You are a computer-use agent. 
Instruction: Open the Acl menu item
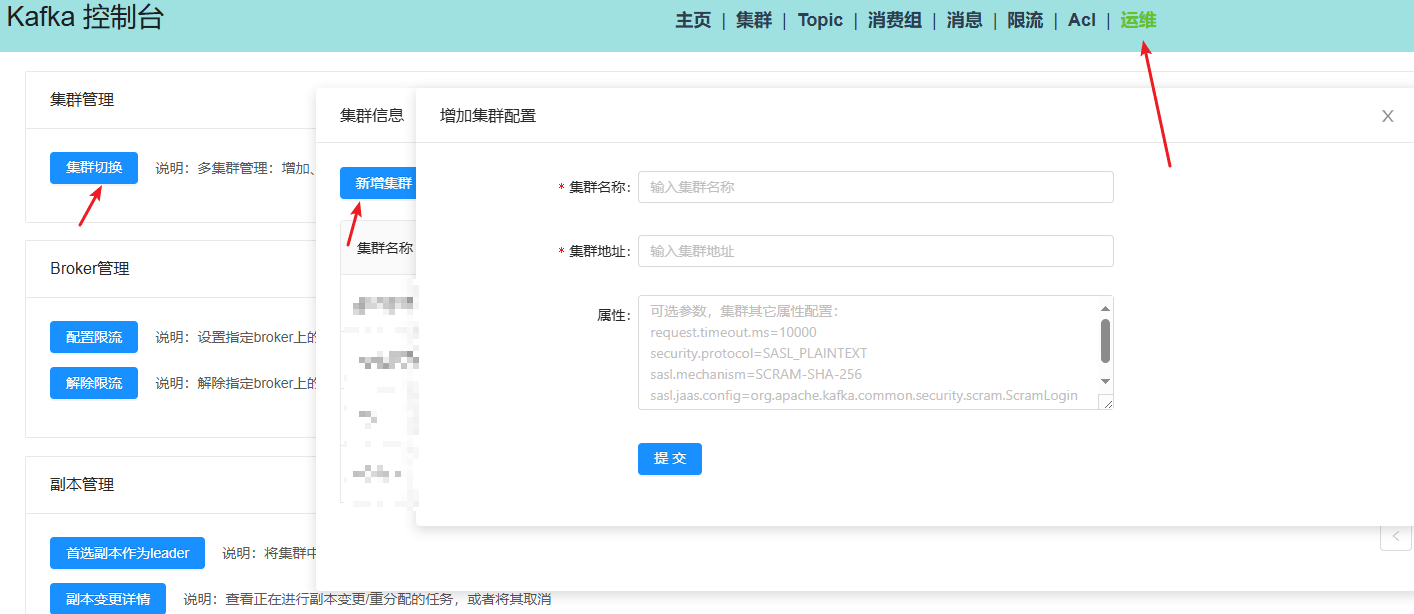click(1082, 20)
